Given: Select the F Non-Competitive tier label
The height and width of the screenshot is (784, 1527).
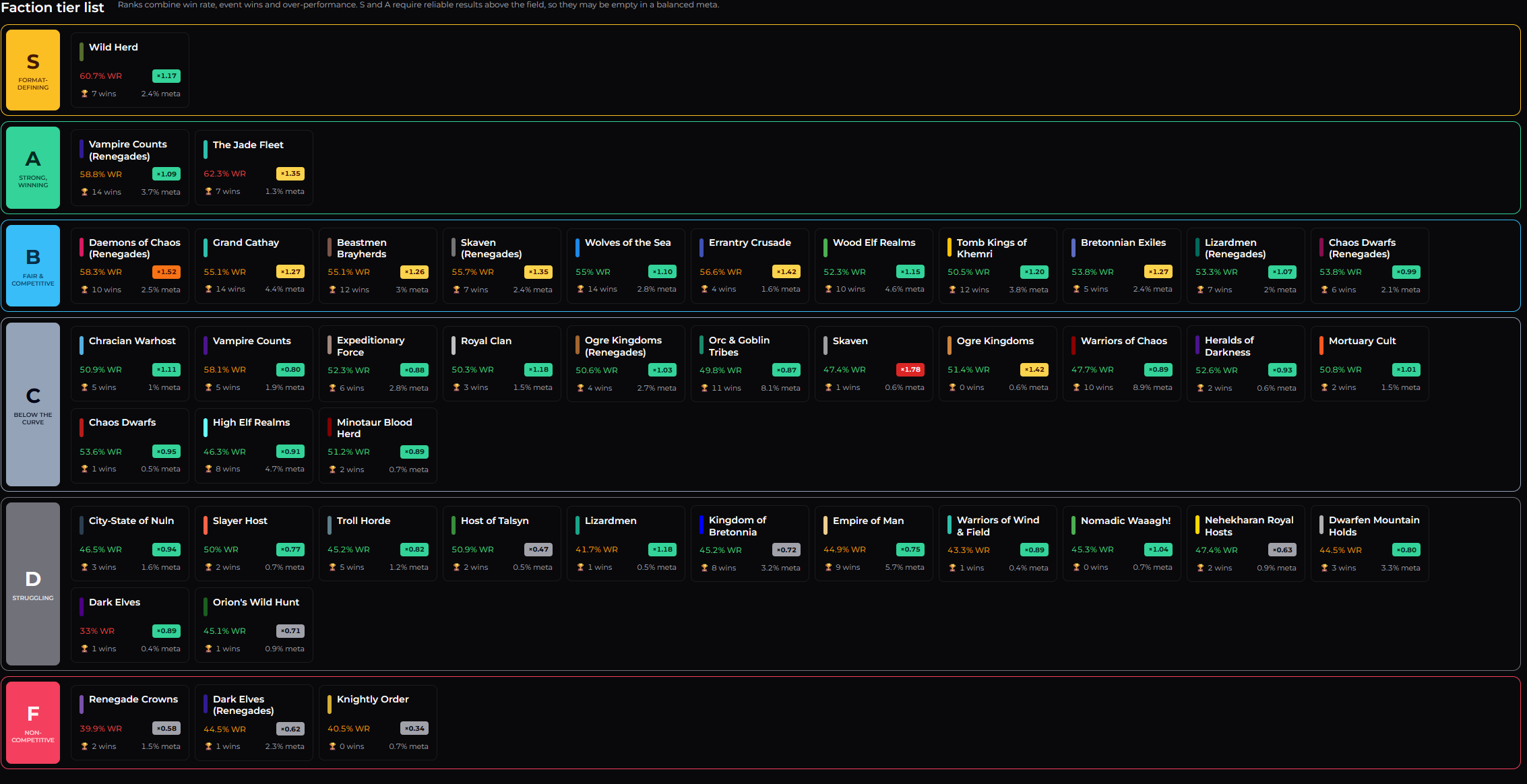Looking at the screenshot, I should (x=33, y=723).
